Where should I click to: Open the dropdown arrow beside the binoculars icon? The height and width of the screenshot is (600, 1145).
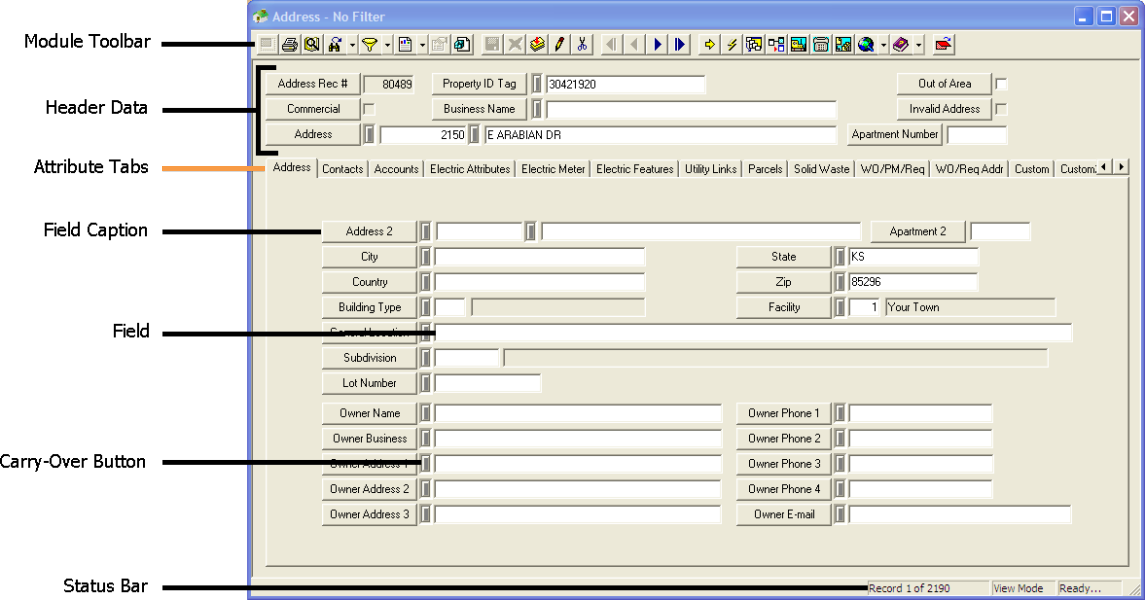352,45
